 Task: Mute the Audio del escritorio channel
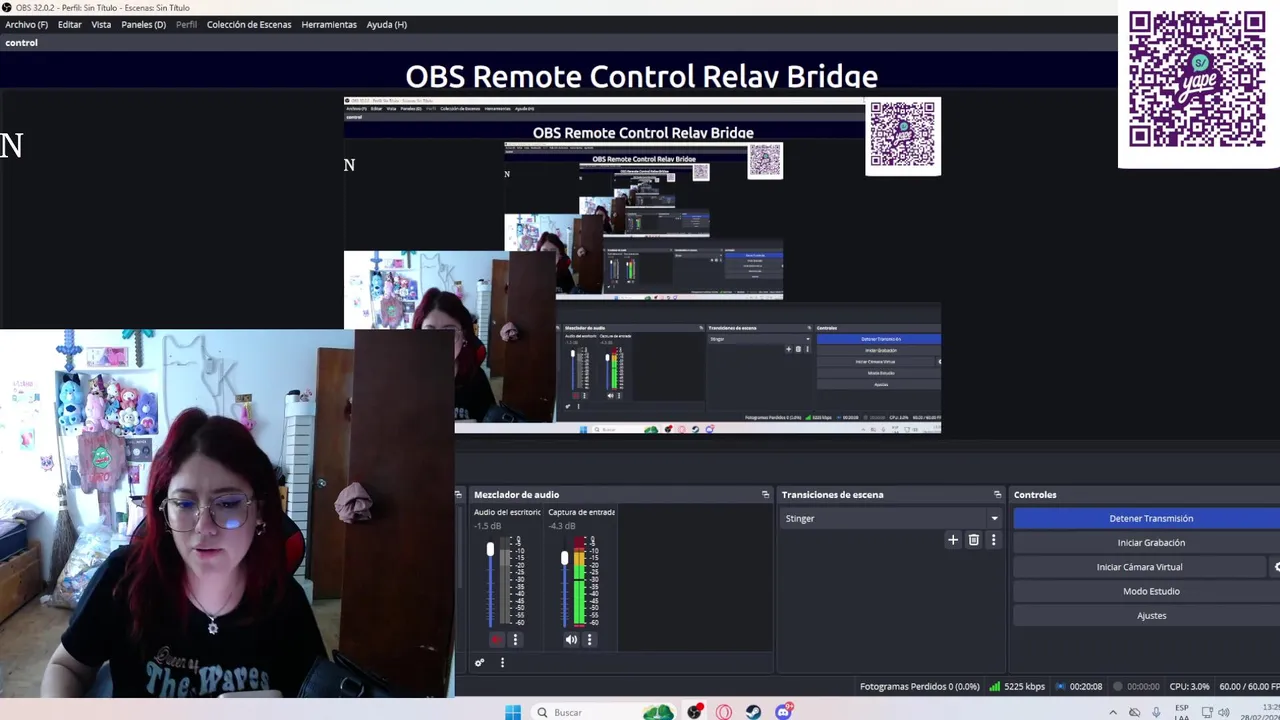coord(497,640)
